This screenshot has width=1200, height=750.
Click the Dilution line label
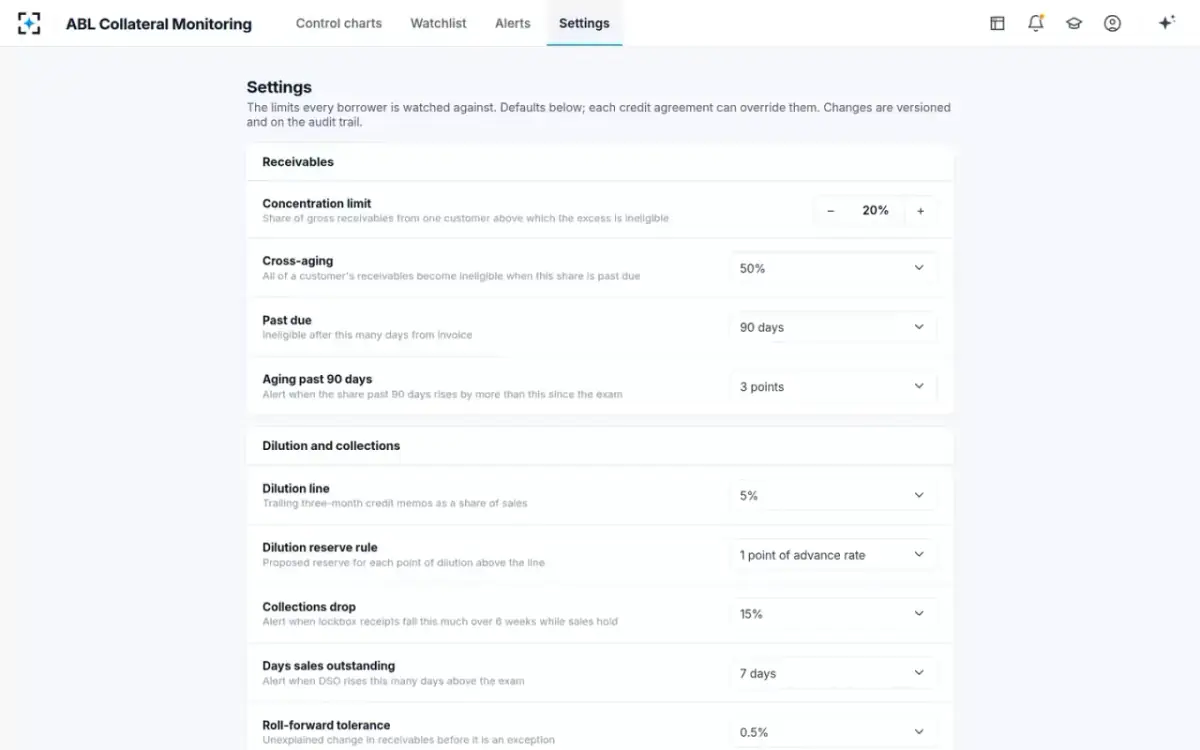(x=296, y=488)
